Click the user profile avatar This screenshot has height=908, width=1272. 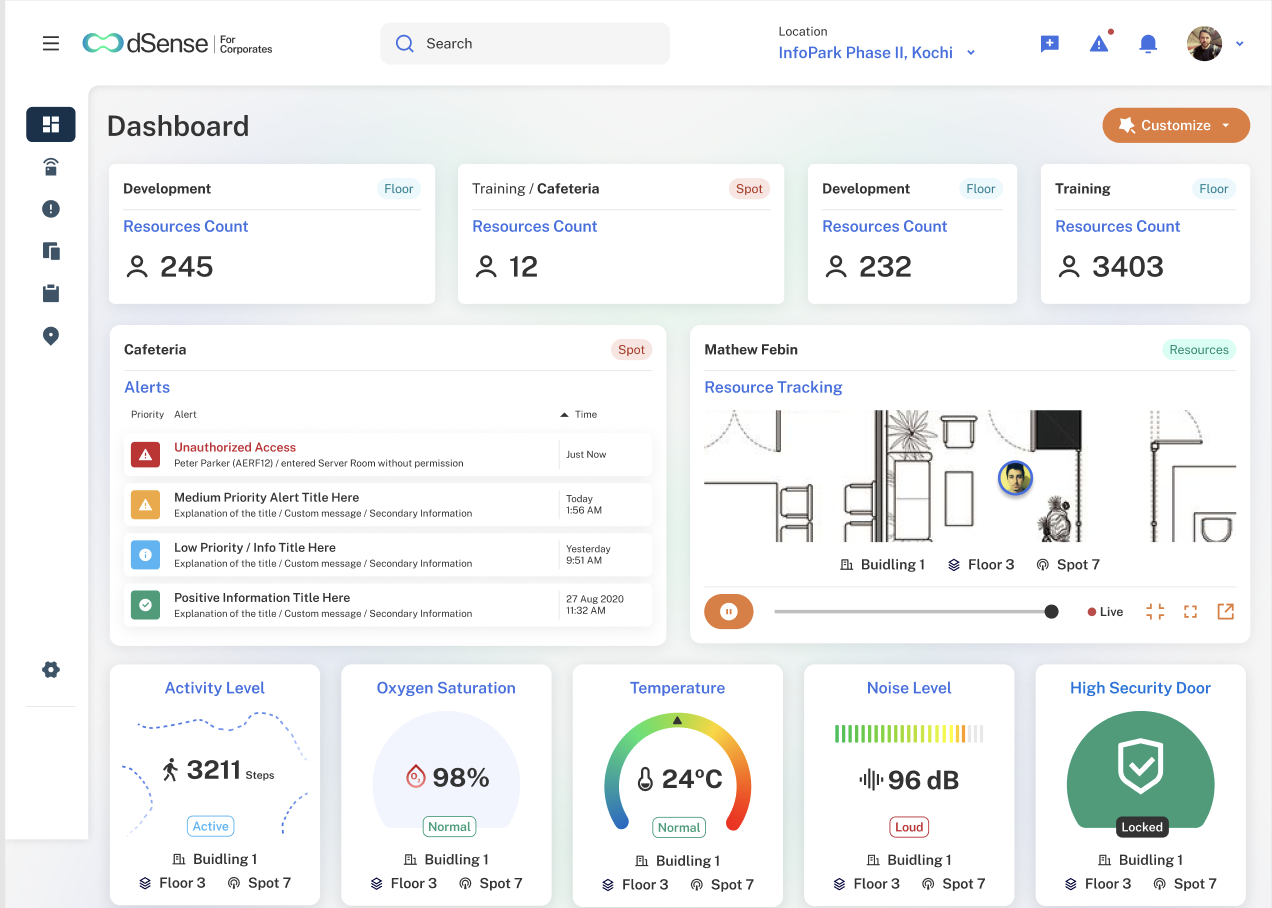click(x=1204, y=44)
